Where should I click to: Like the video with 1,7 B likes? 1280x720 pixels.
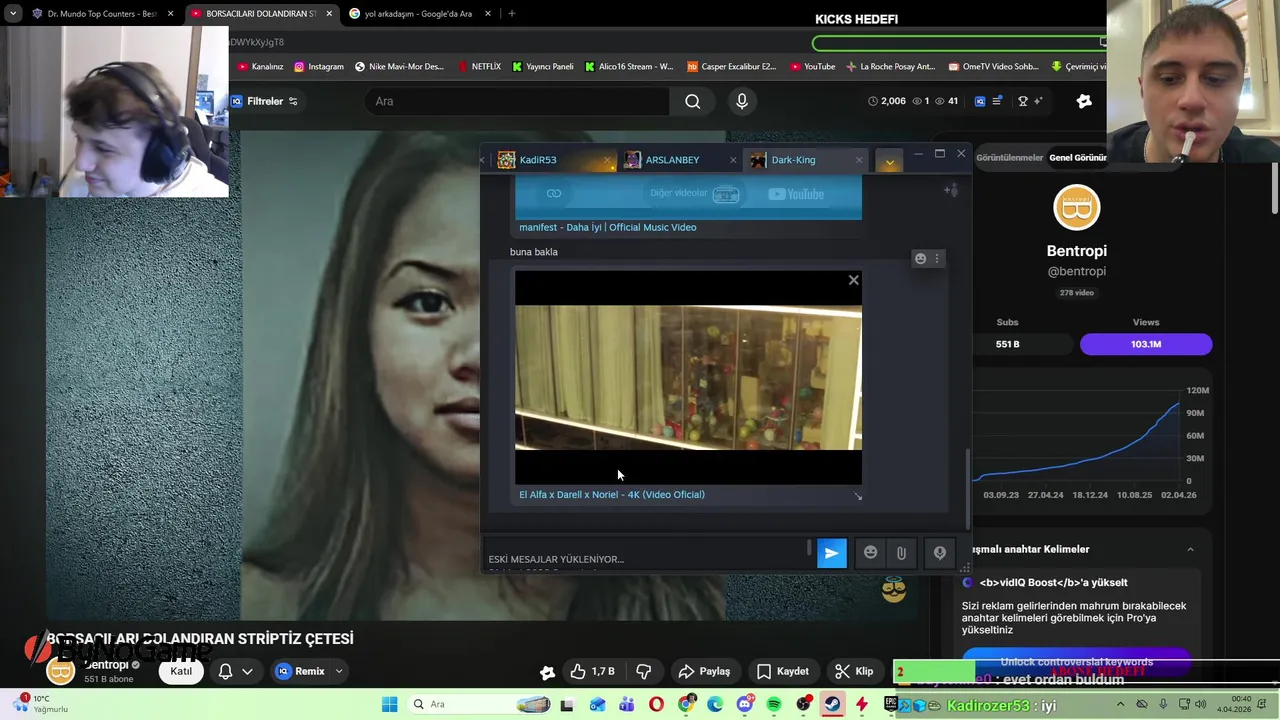[593, 671]
